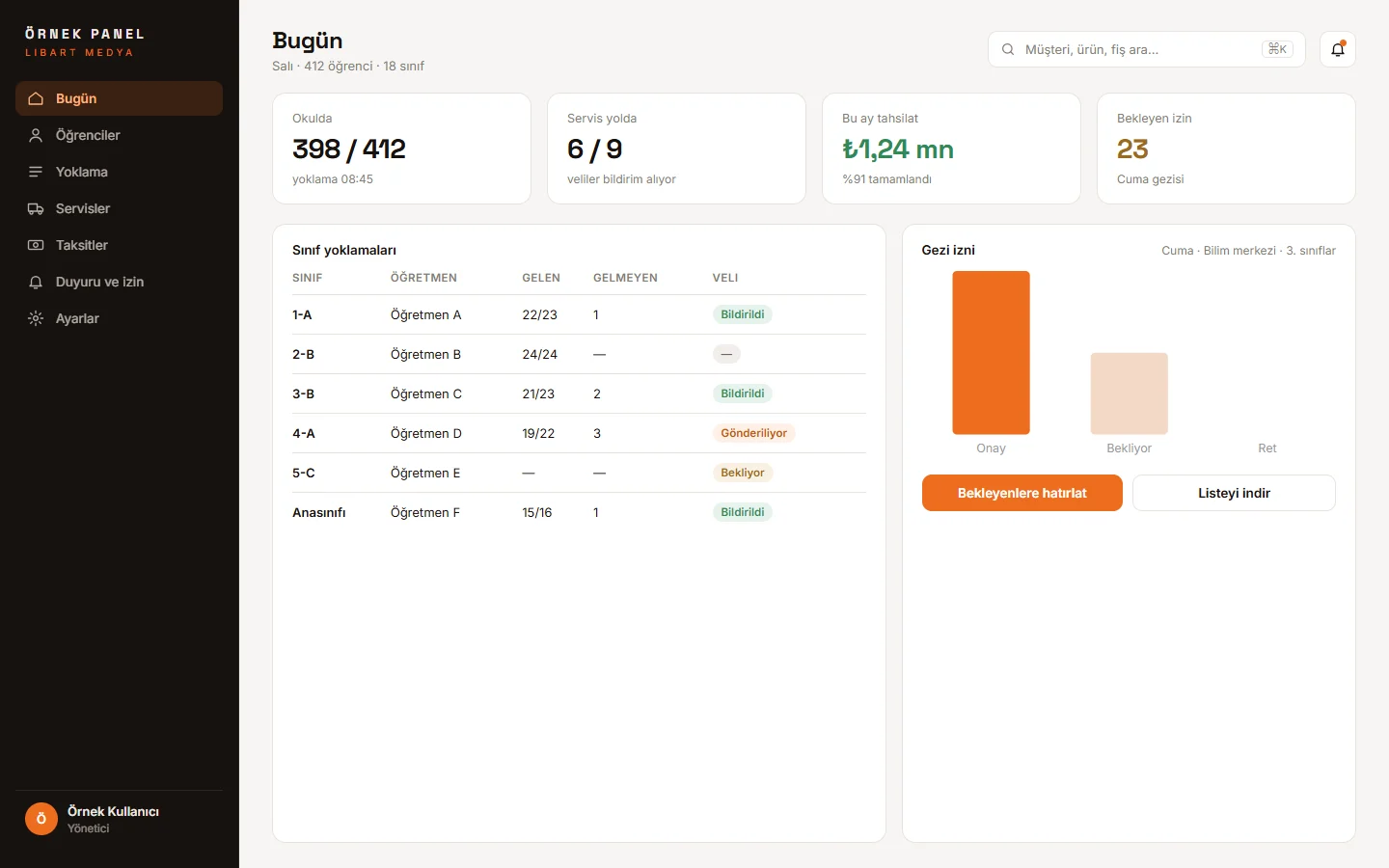The width and height of the screenshot is (1389, 868).
Task: Click the Yoklama list icon
Action: (36, 172)
